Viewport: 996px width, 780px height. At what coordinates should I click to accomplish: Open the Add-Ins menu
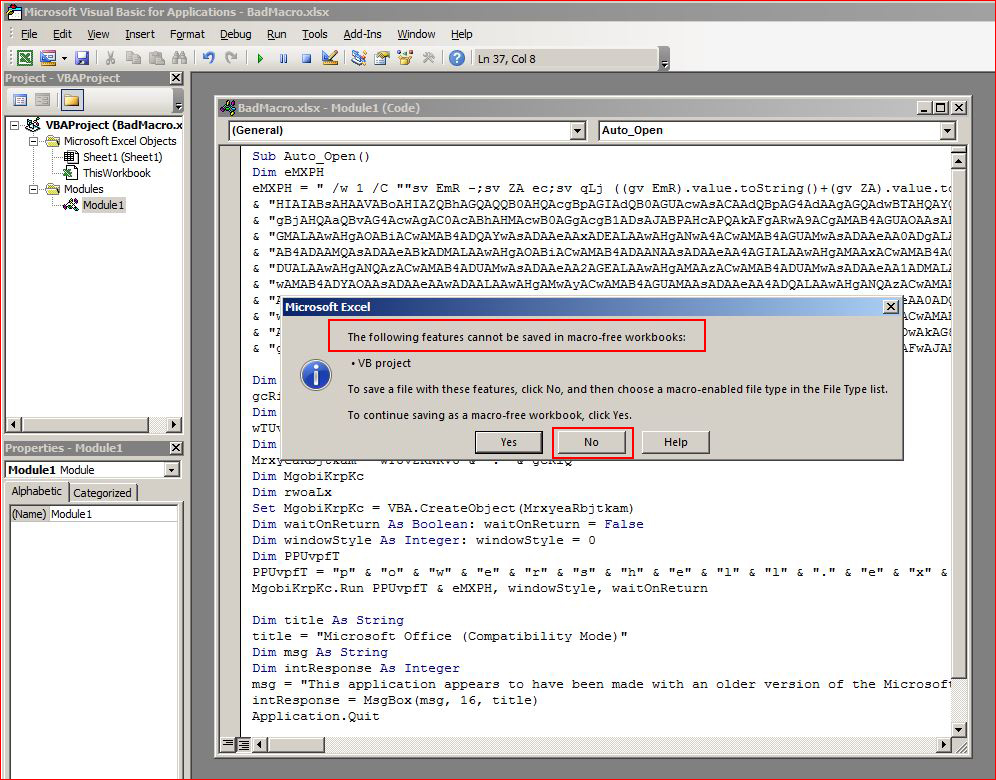click(363, 34)
